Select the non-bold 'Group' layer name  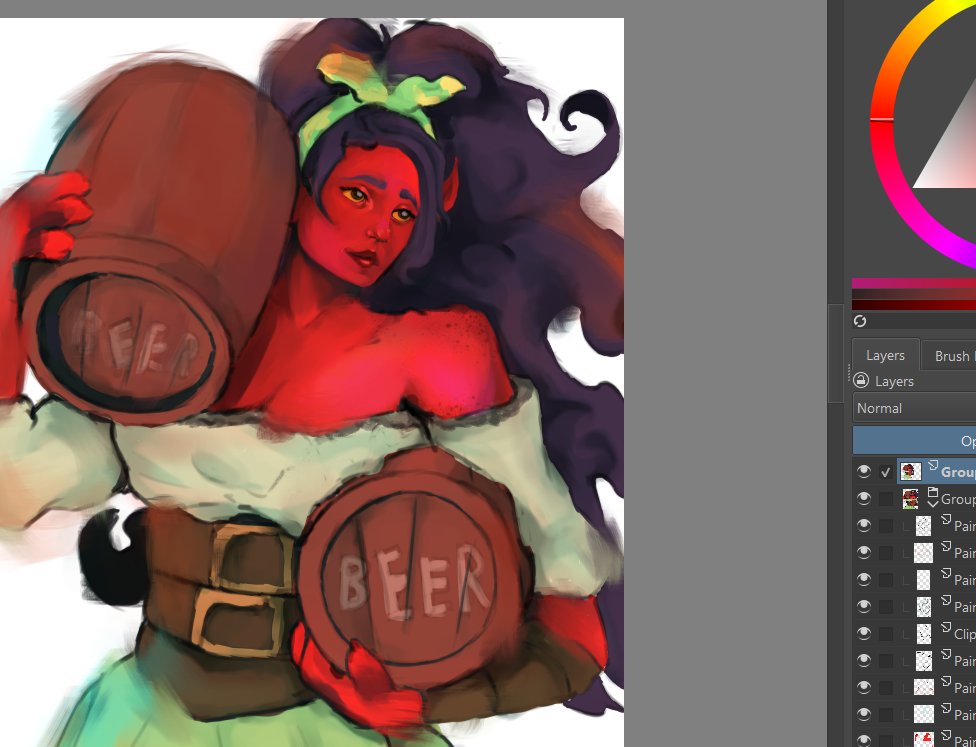958,499
